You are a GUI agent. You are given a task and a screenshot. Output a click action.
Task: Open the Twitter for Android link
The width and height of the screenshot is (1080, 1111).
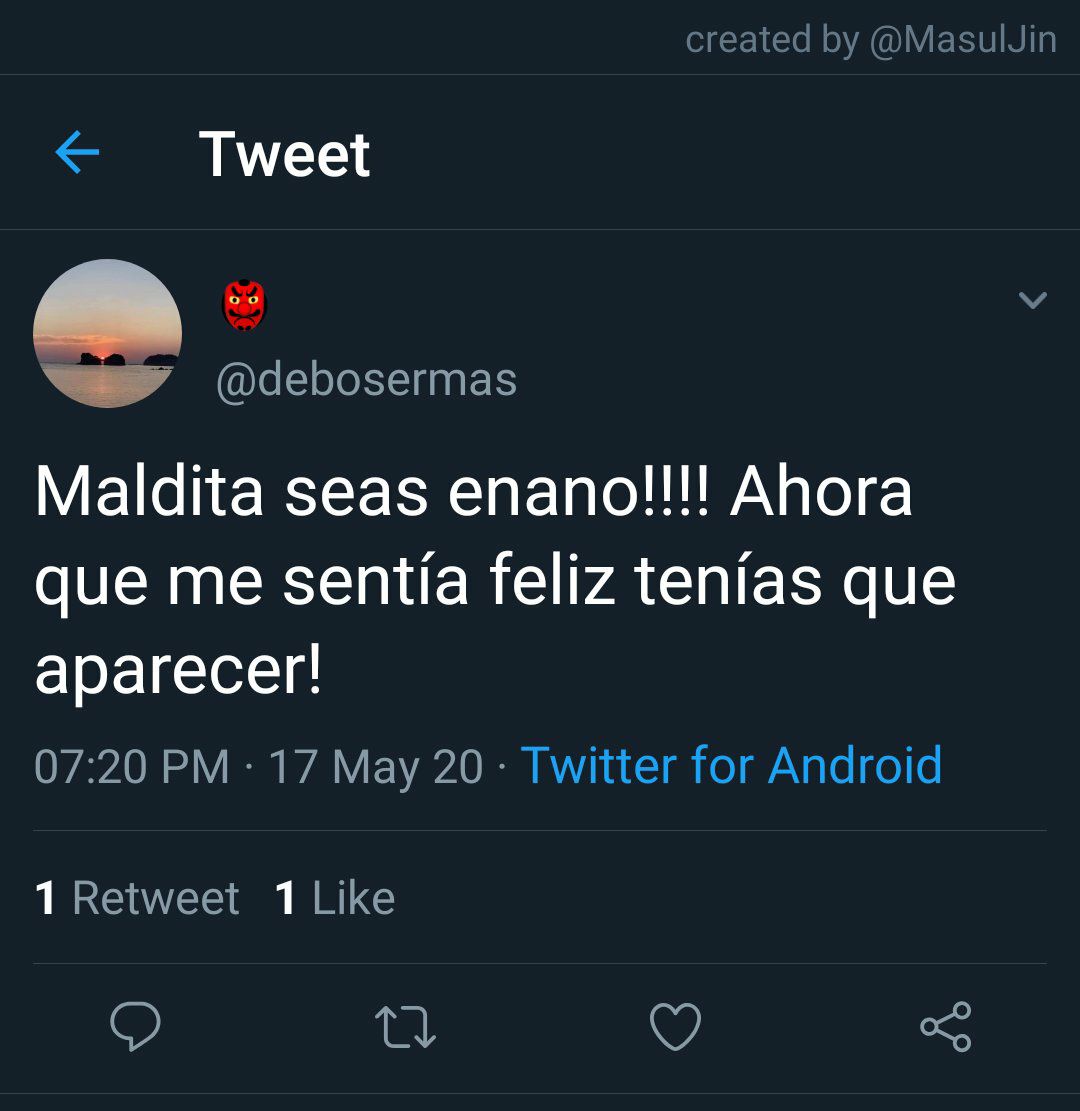[x=731, y=765]
